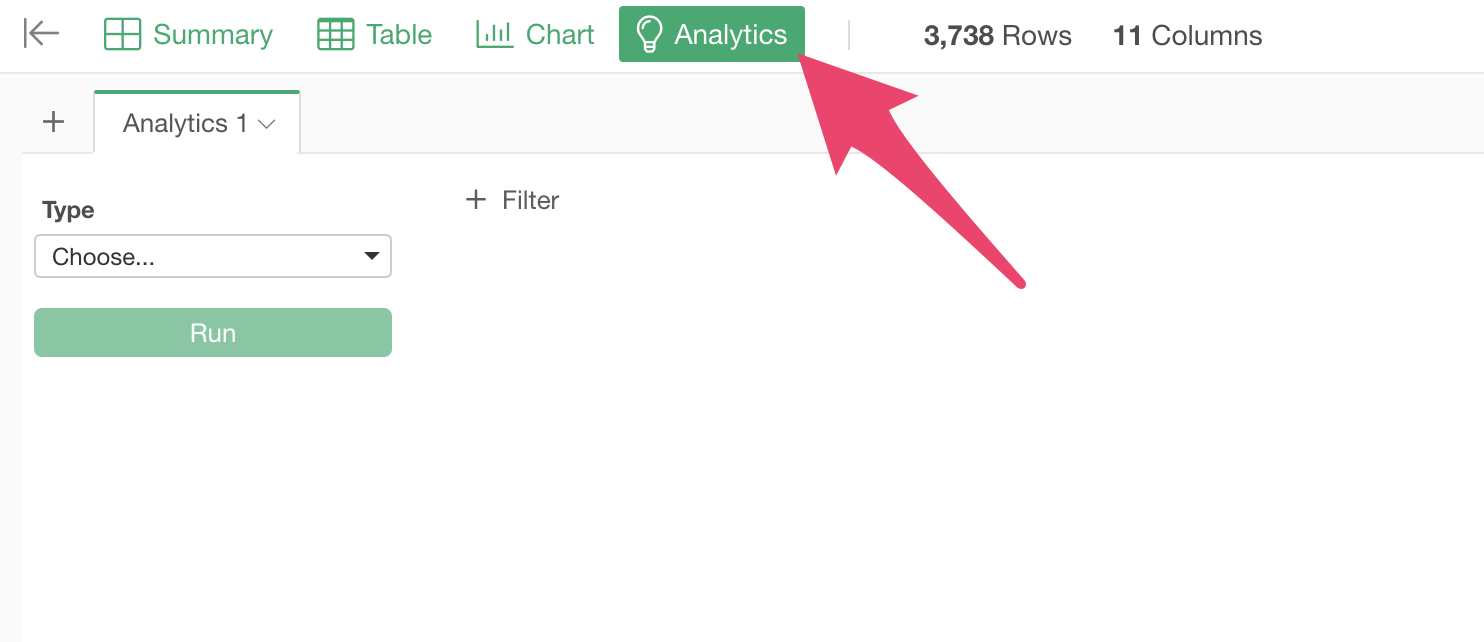
Task: Open the Summary view
Action: (189, 35)
